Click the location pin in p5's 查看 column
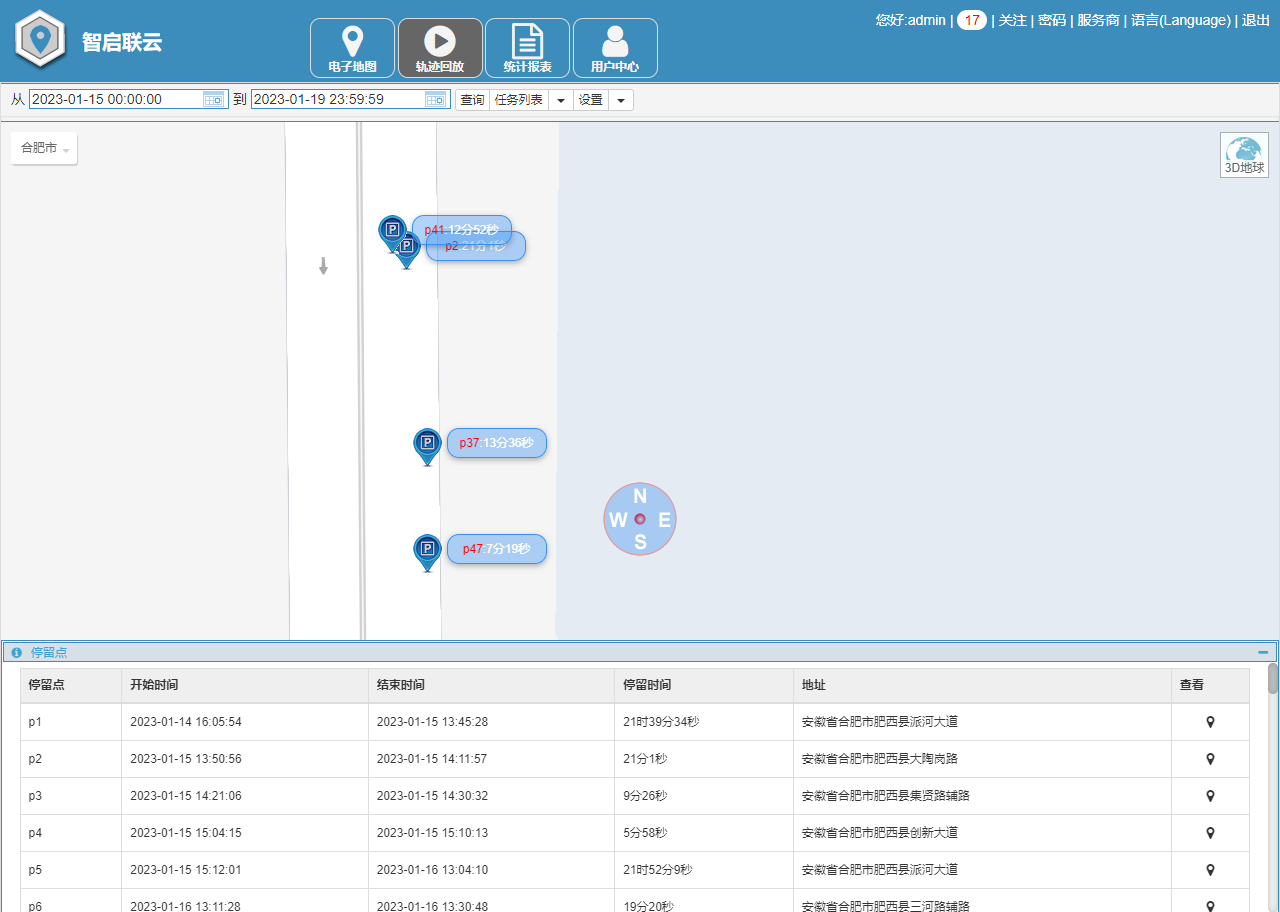Viewport: 1280px width, 912px height. (1210, 869)
